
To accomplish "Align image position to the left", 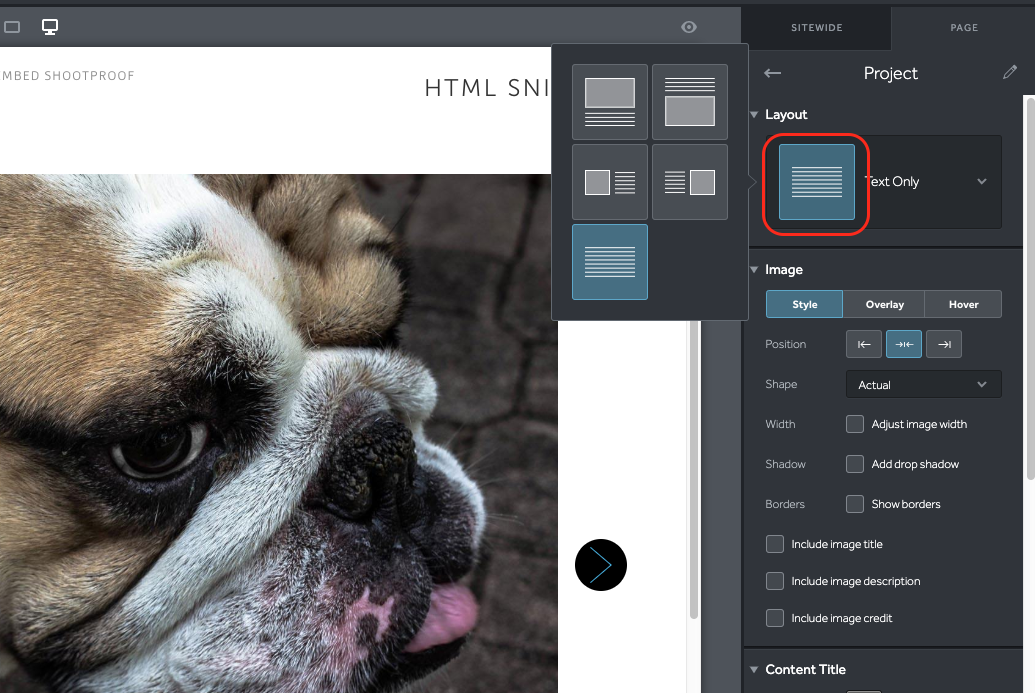I will [x=864, y=344].
